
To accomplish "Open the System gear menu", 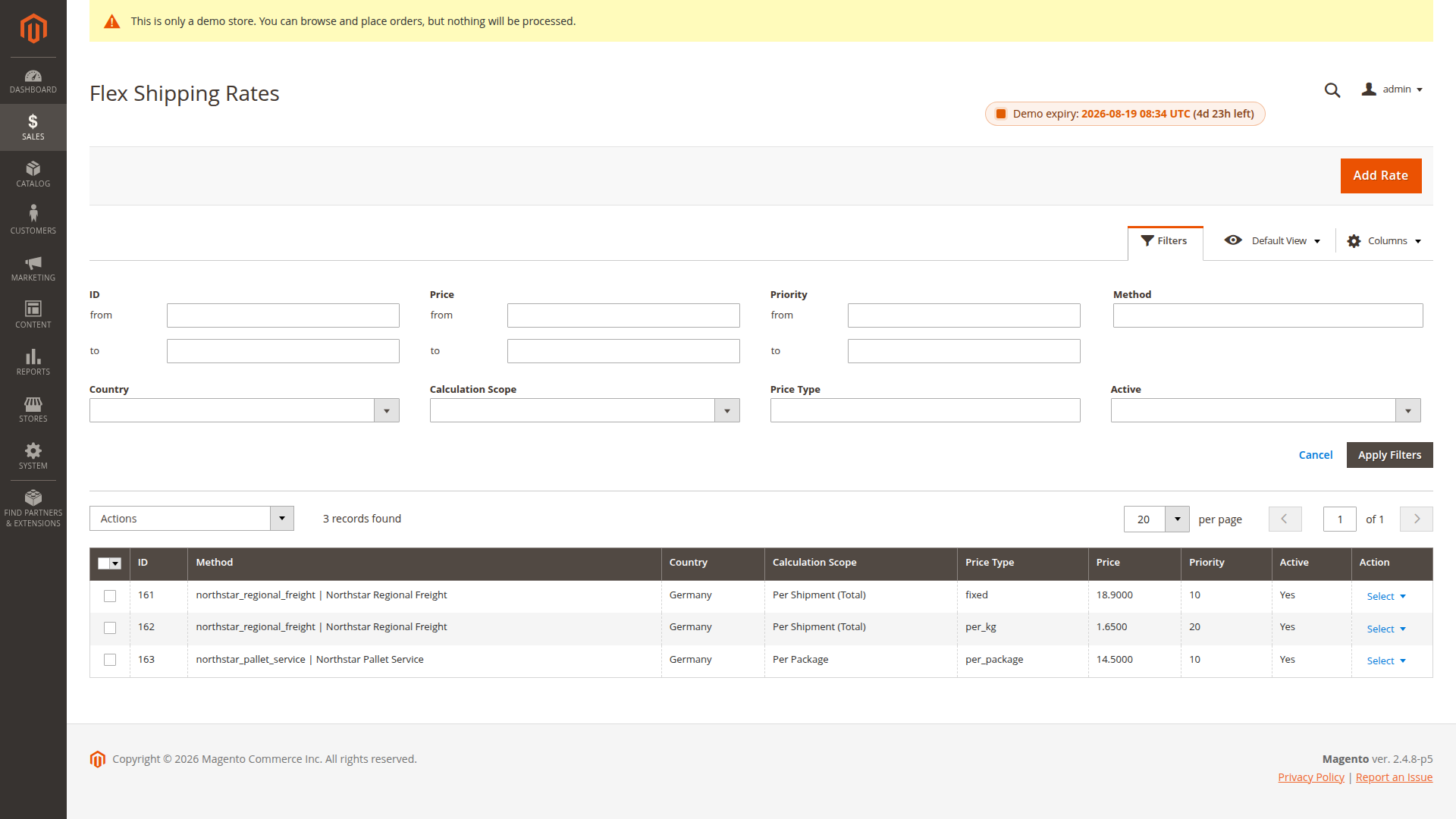I will pyautogui.click(x=33, y=457).
